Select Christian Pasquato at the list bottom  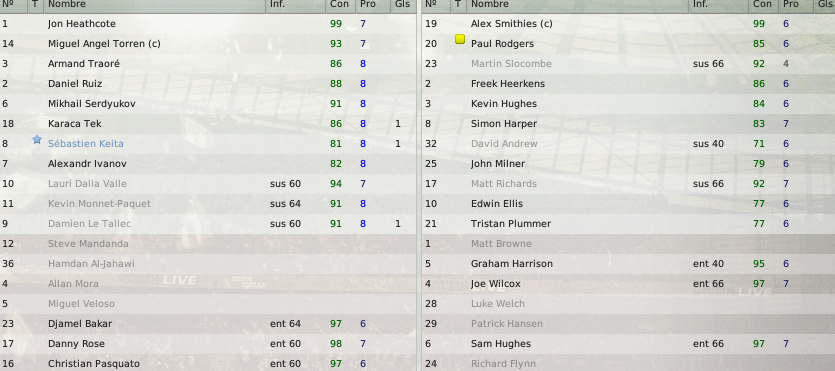pyautogui.click(x=208, y=364)
